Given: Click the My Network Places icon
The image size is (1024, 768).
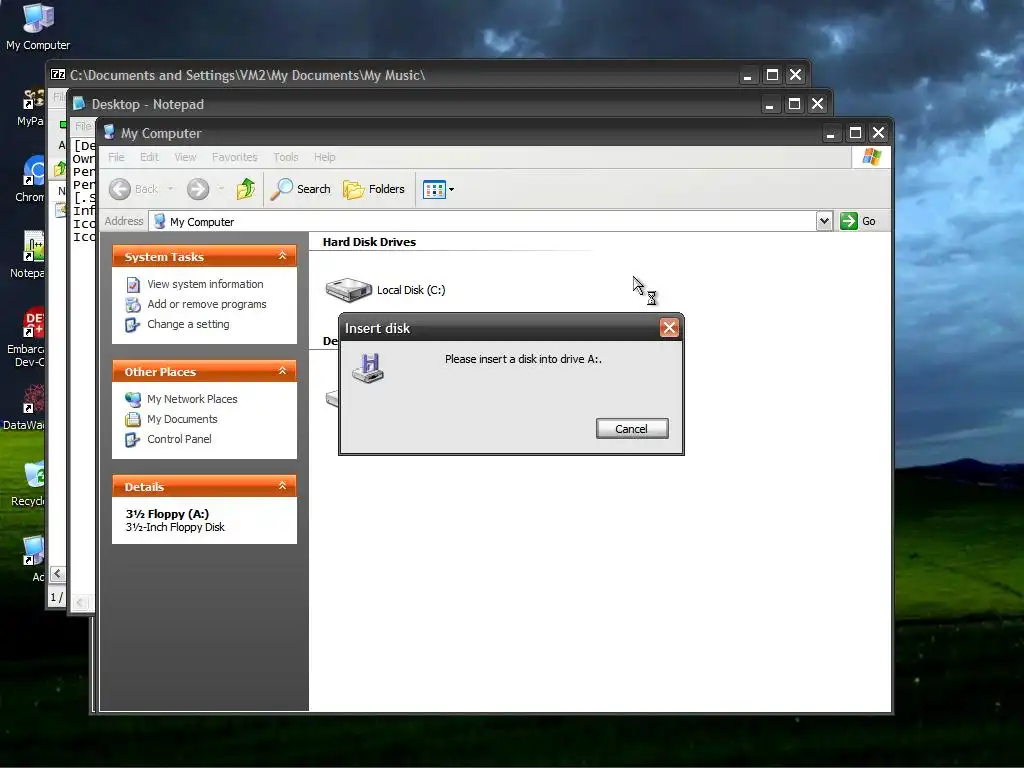Looking at the screenshot, I should tap(133, 399).
